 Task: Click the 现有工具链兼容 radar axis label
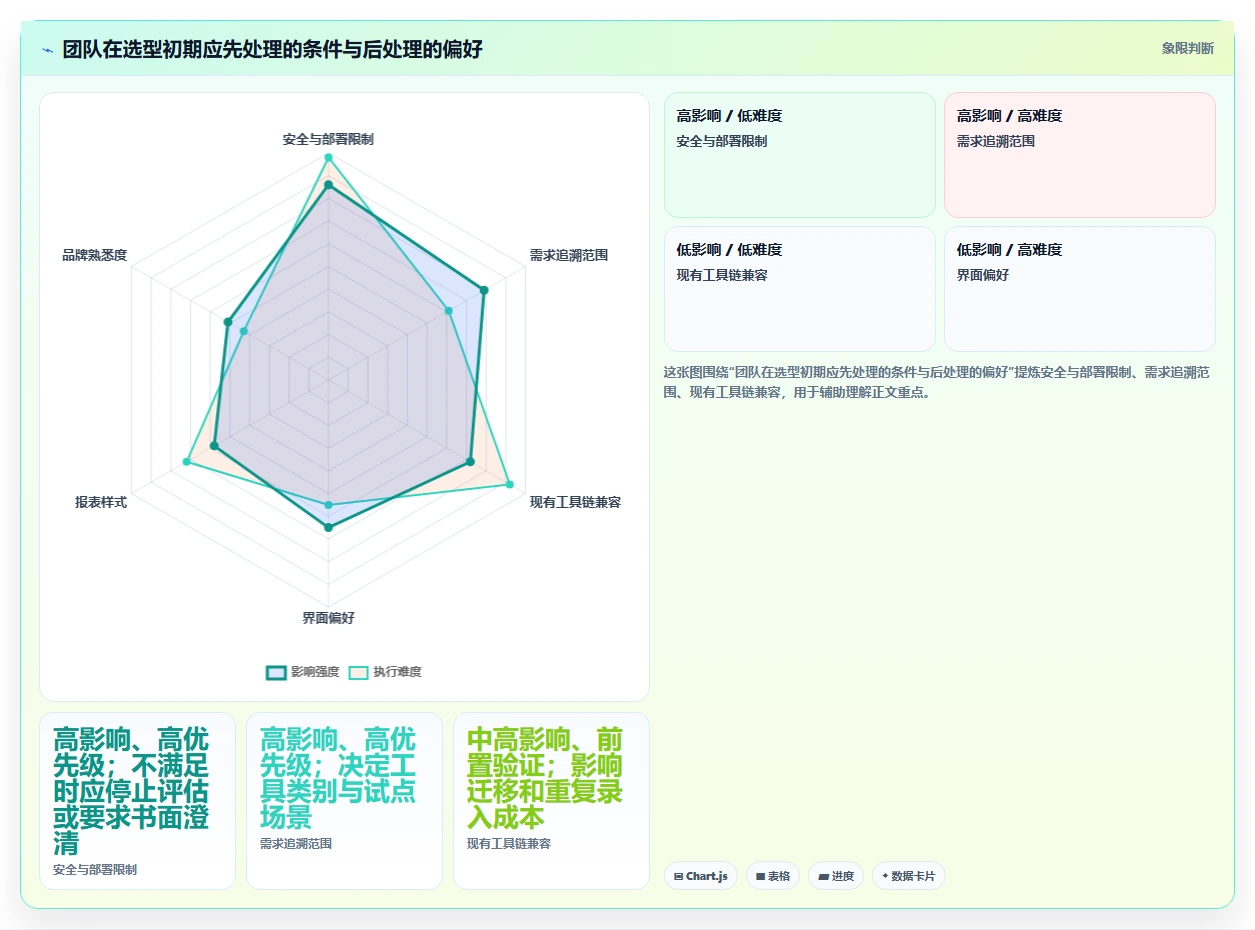tap(575, 502)
